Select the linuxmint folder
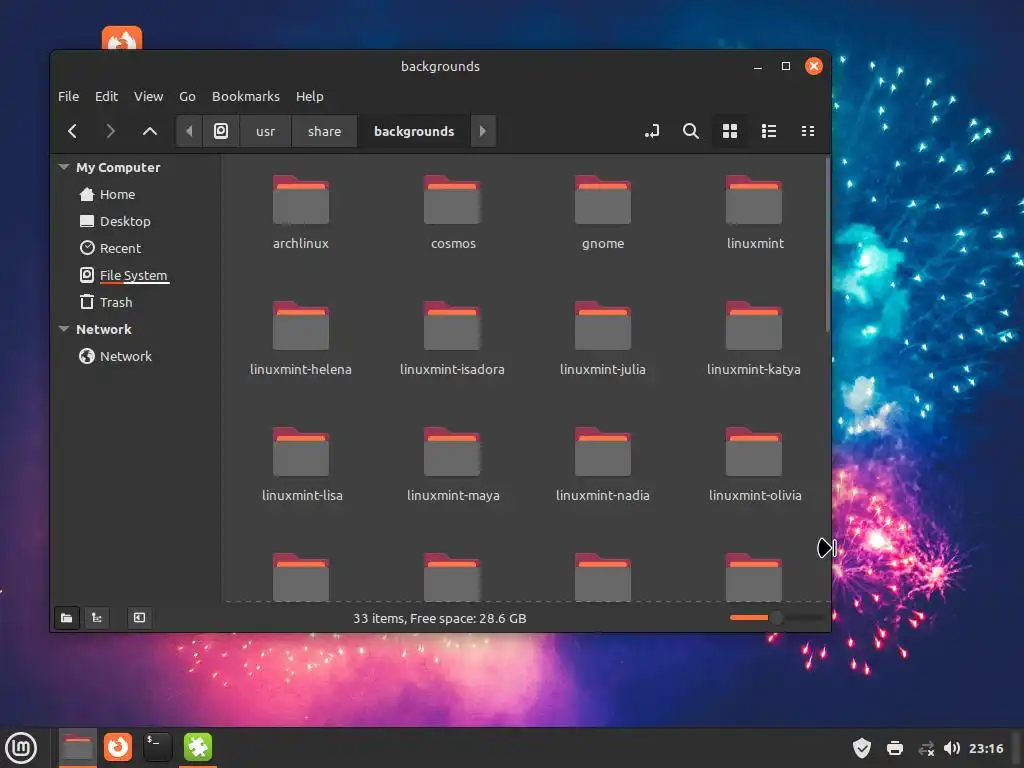The height and width of the screenshot is (768, 1024). 754,212
